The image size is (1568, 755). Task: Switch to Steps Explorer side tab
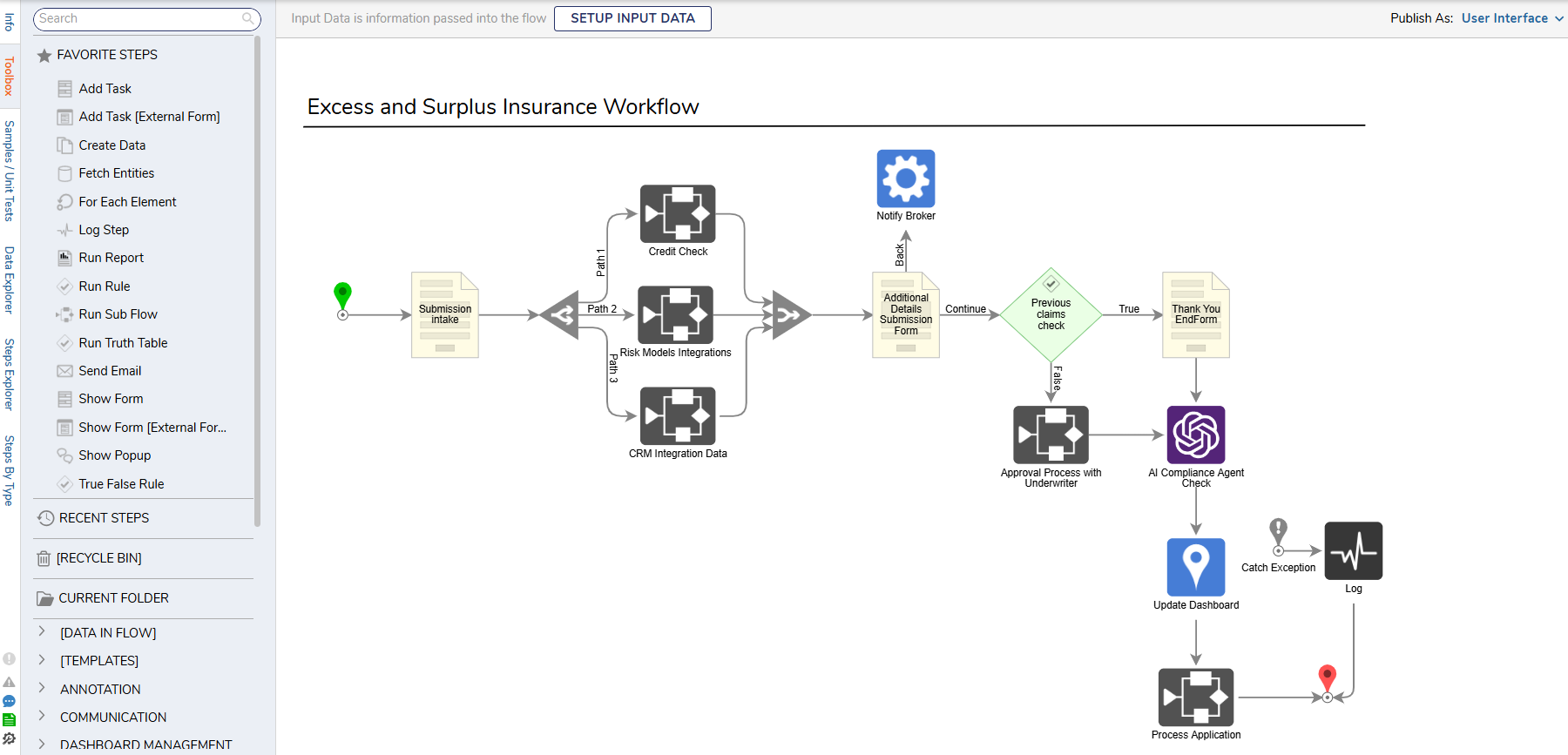tap(9, 374)
